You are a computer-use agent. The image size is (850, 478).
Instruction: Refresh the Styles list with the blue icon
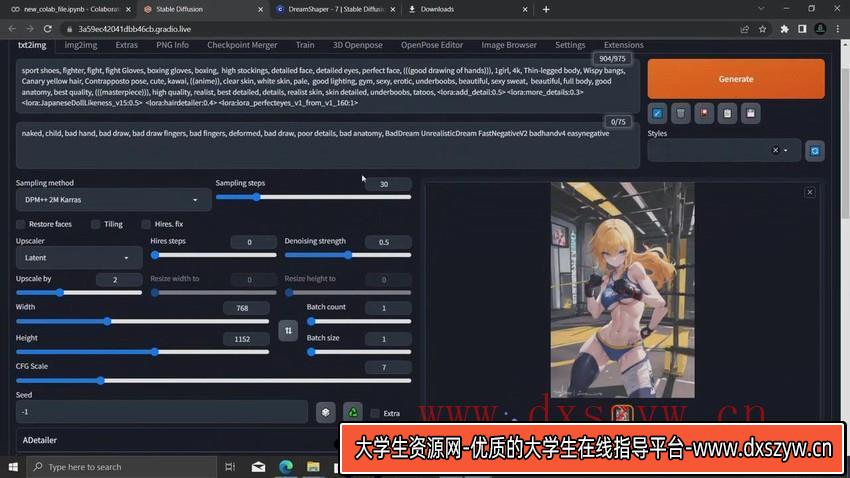coord(815,151)
